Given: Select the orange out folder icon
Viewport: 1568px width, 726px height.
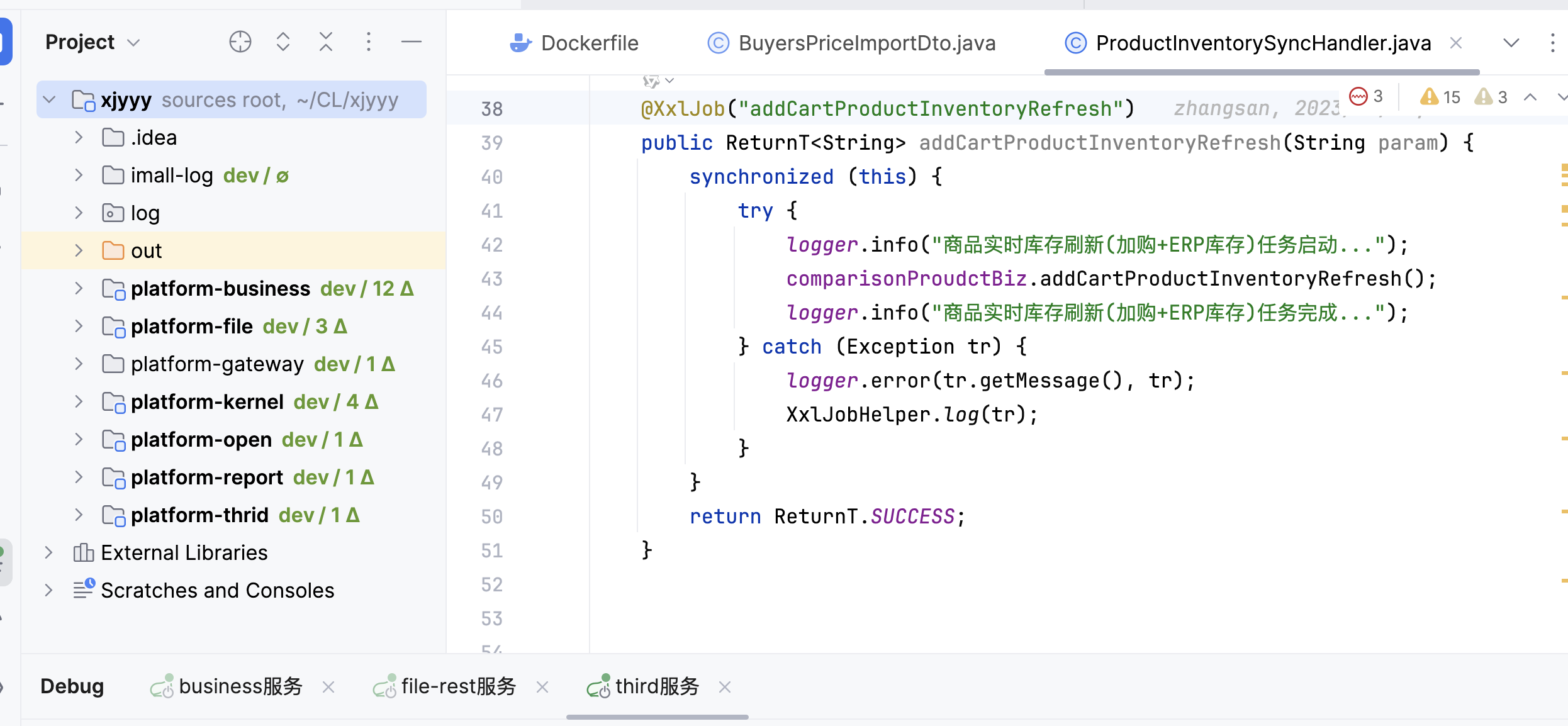Looking at the screenshot, I should pos(113,250).
